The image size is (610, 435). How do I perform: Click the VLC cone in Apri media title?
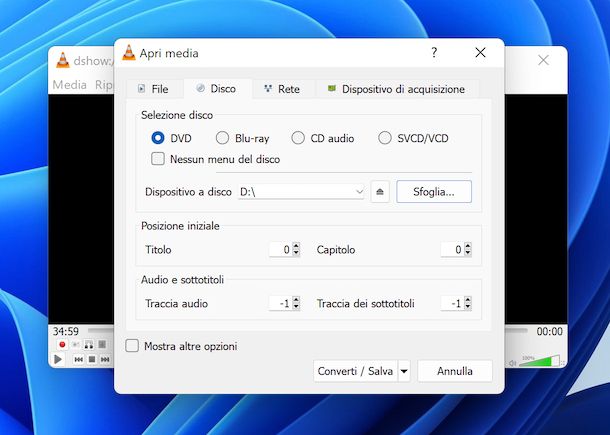129,53
